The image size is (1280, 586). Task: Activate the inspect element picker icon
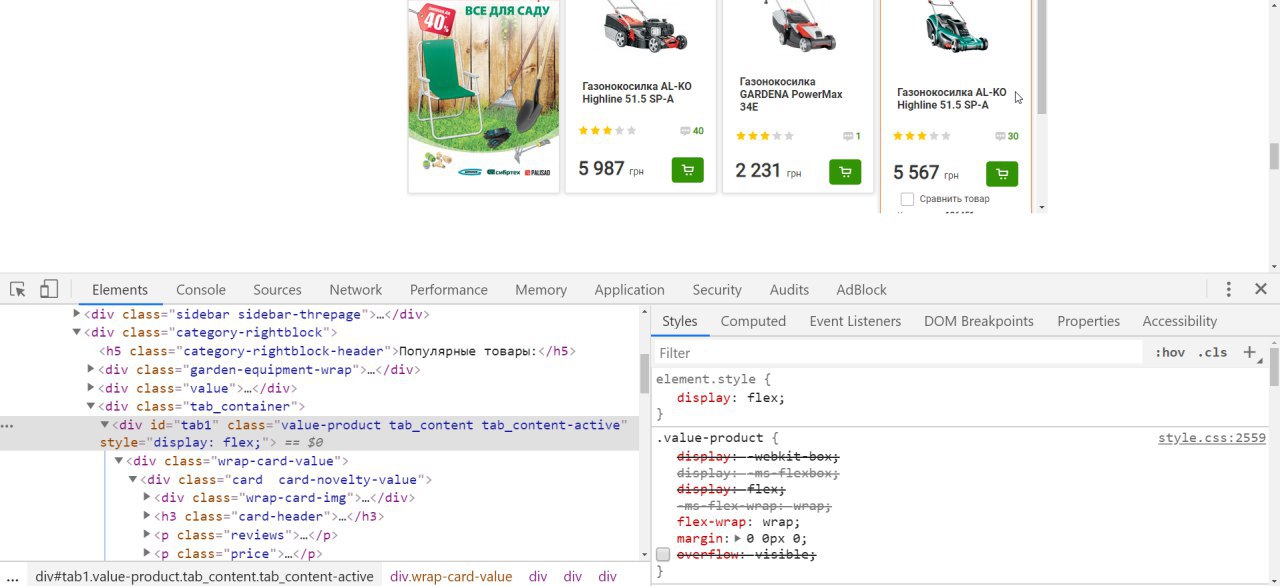[18, 289]
